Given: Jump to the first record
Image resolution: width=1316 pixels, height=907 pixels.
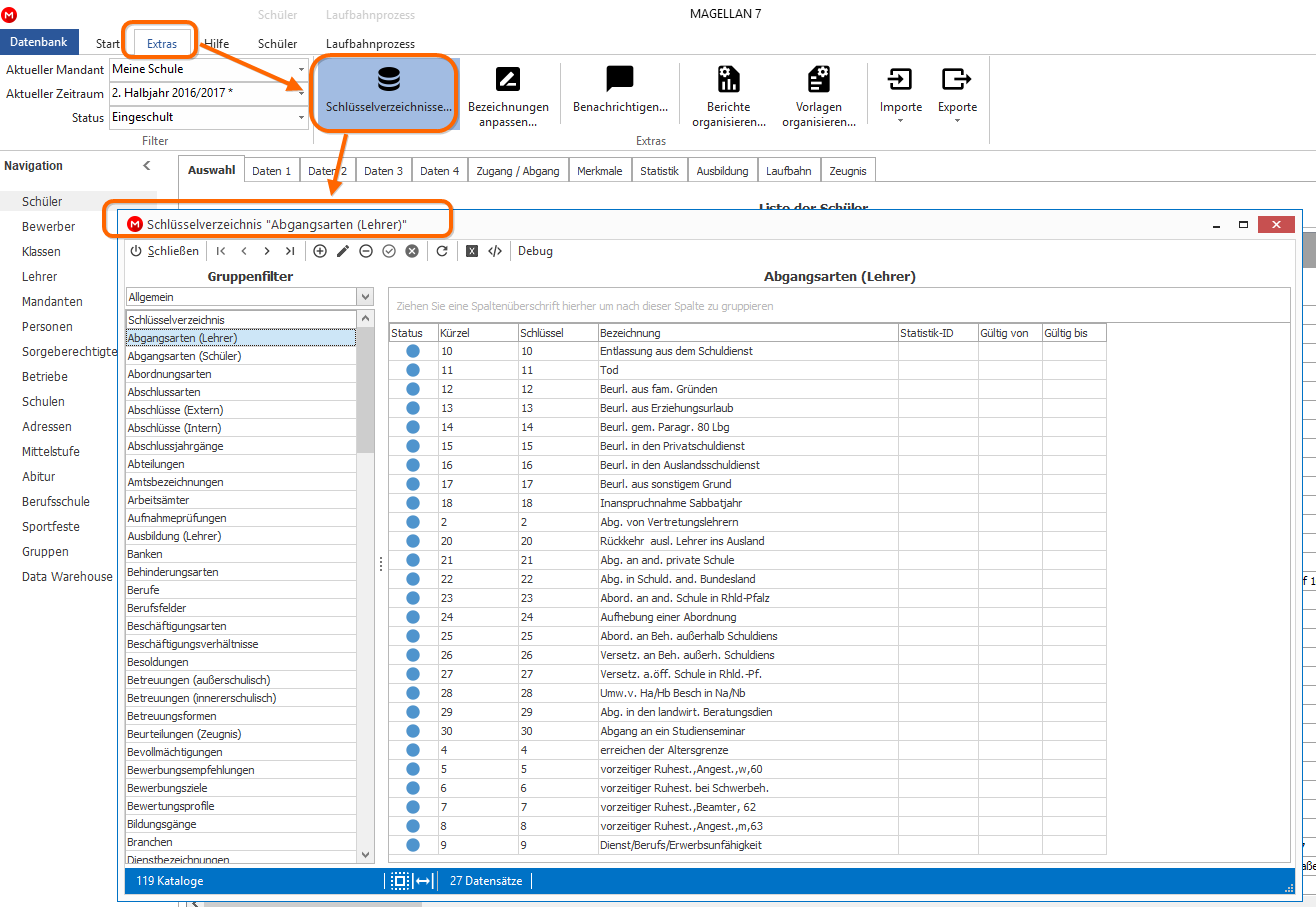Looking at the screenshot, I should tap(221, 251).
